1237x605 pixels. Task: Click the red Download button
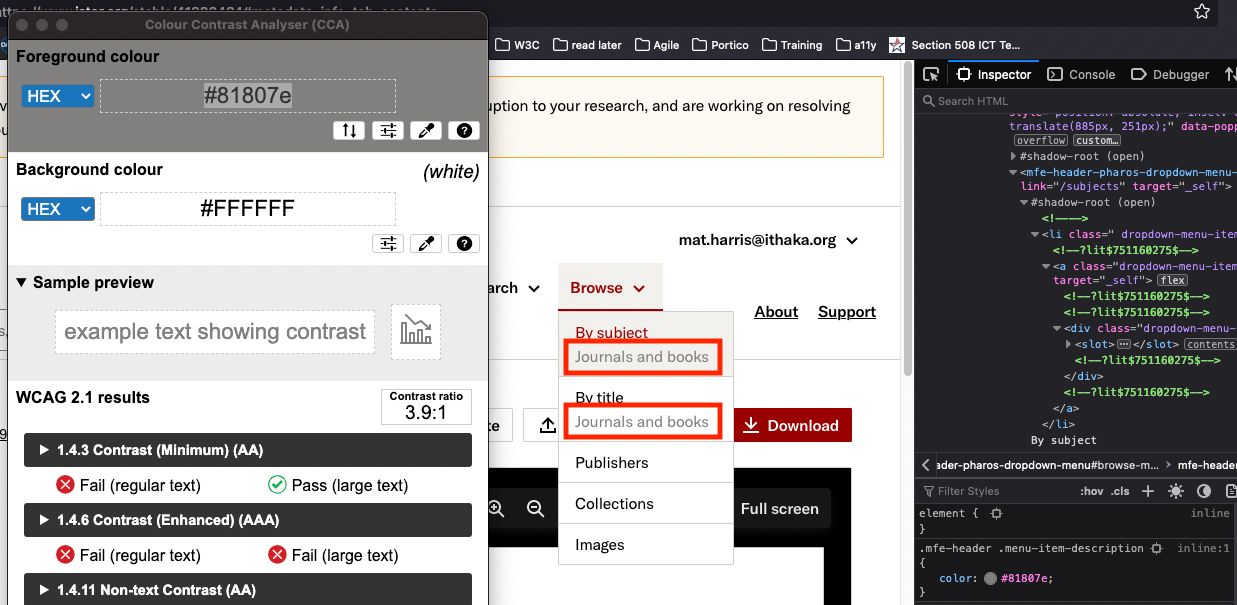793,425
